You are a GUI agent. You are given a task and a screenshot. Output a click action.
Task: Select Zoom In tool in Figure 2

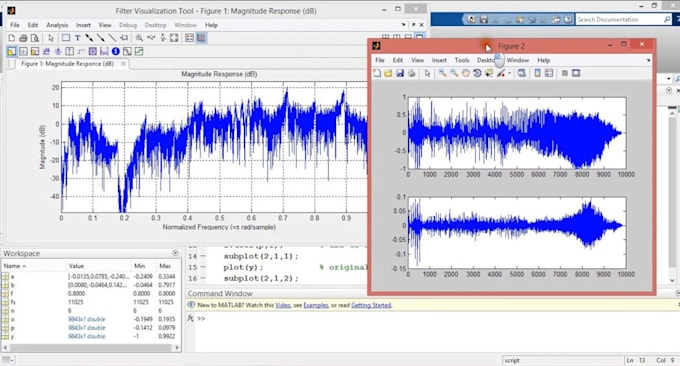coord(442,73)
